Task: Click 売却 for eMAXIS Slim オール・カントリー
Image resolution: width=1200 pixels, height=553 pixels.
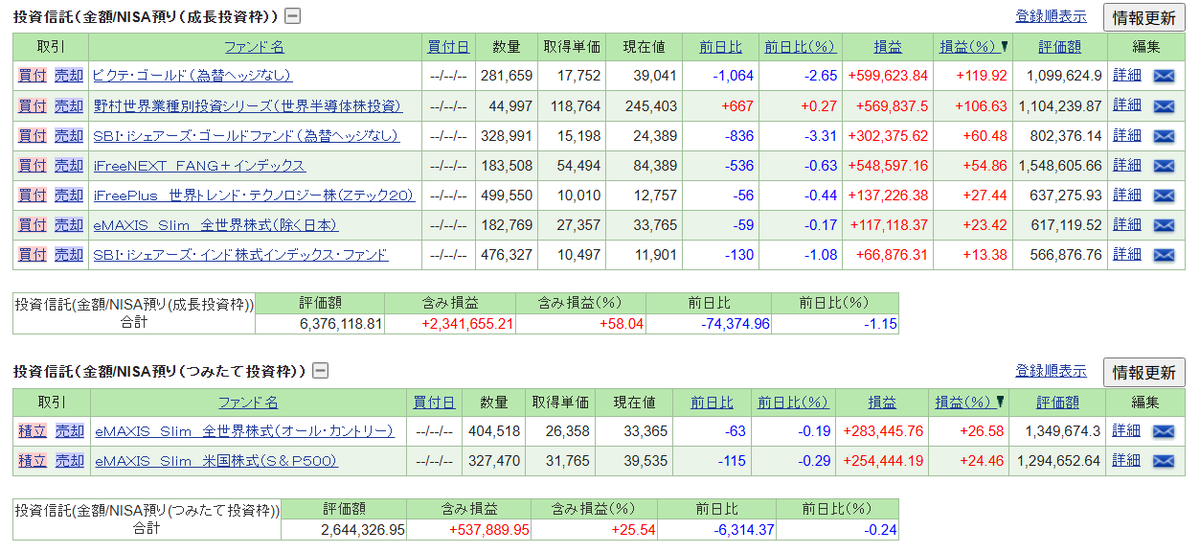Action: pos(69,432)
